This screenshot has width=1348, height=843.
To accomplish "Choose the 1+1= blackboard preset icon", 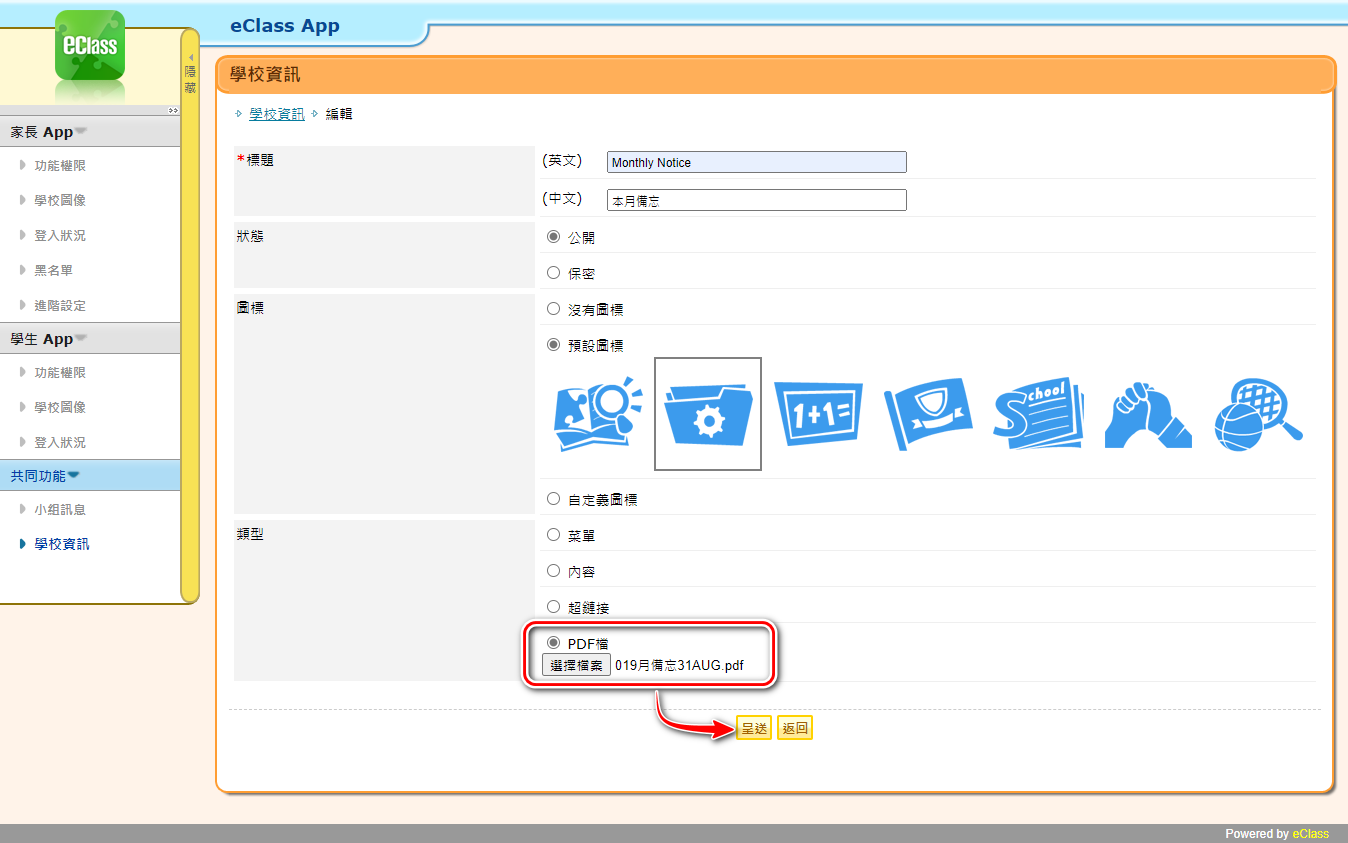I will coord(818,413).
